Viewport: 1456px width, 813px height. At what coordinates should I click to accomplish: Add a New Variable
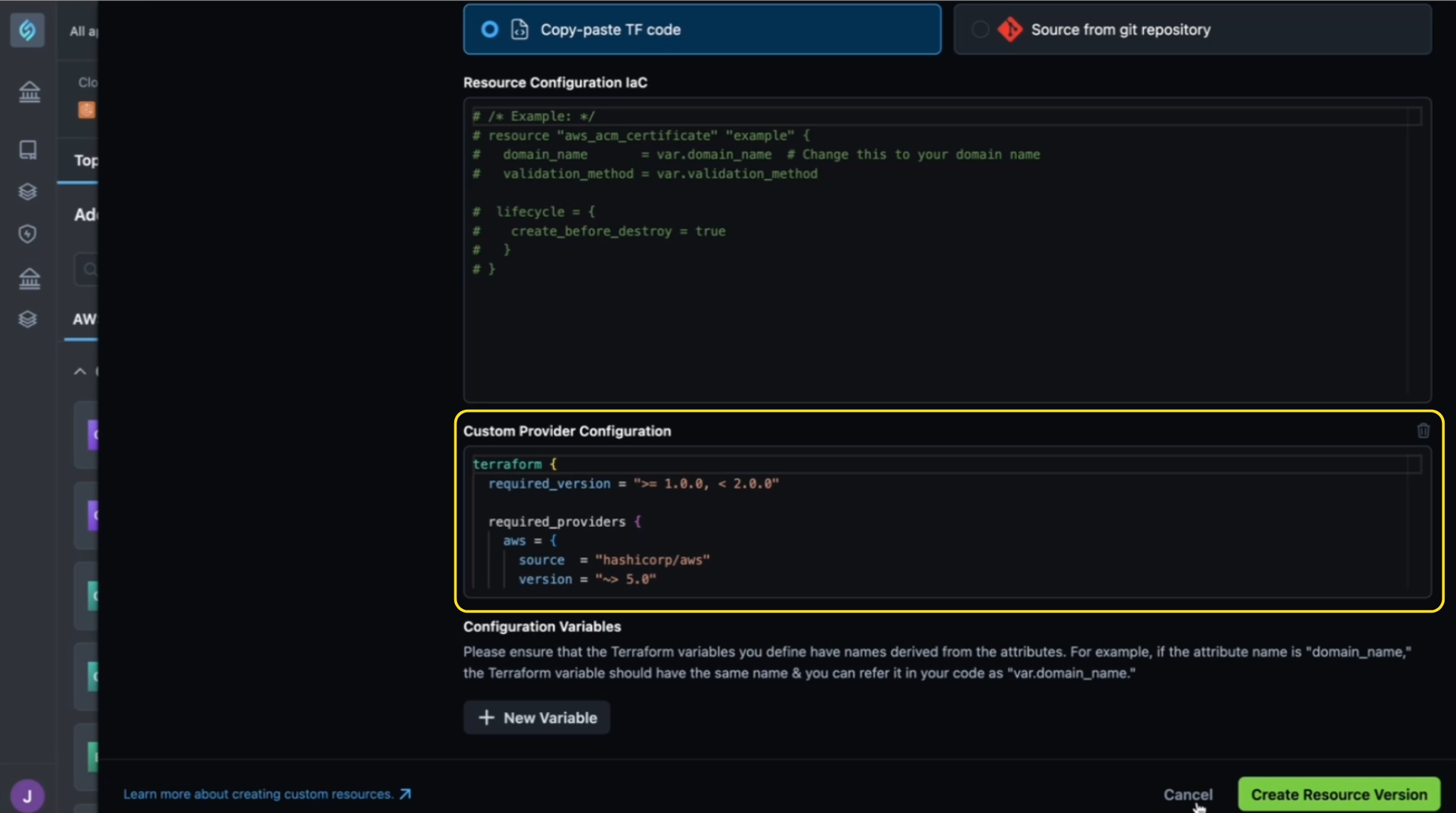[x=537, y=718]
